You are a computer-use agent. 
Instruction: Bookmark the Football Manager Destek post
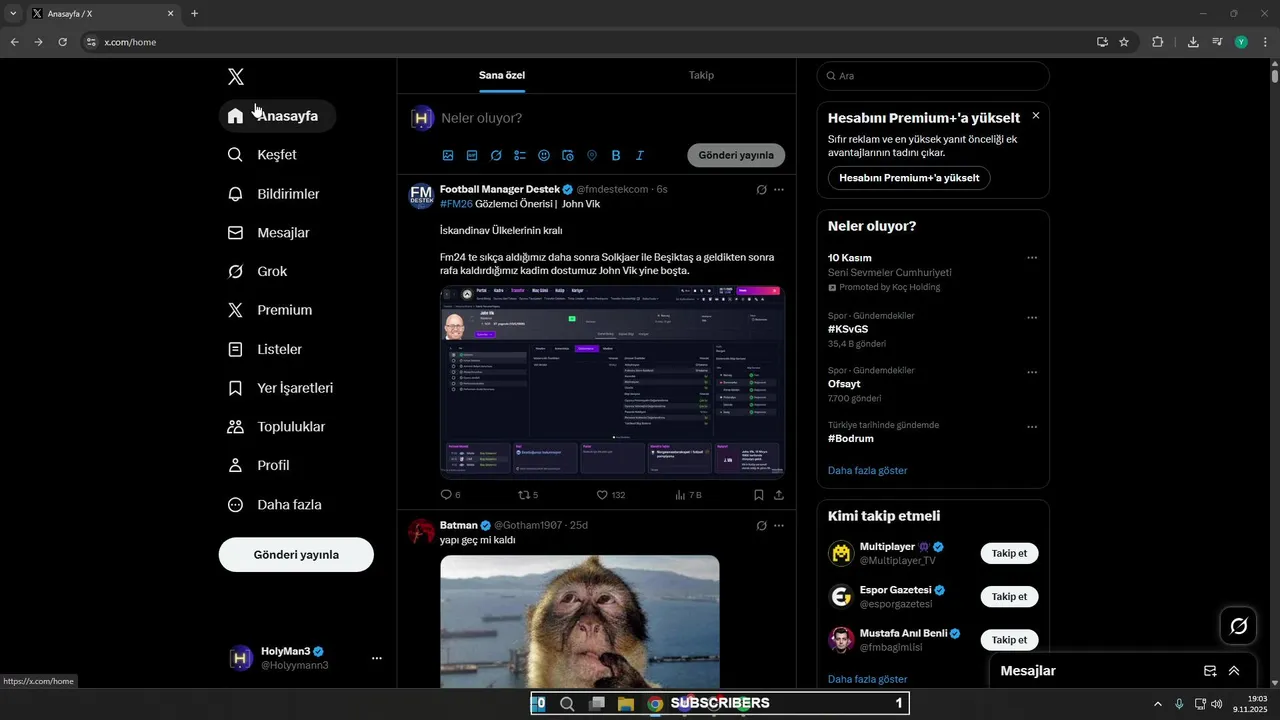tap(759, 495)
